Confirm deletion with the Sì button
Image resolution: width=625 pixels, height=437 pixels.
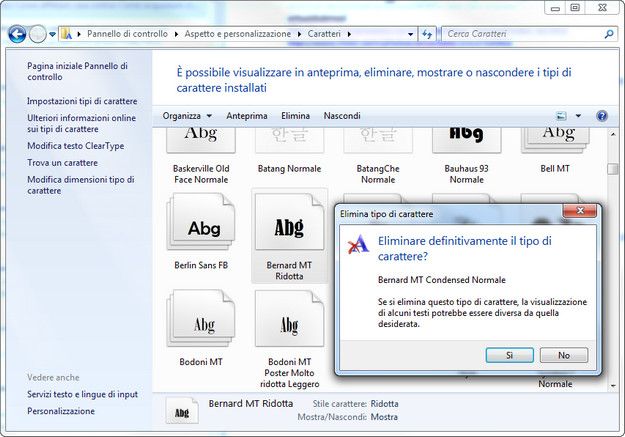(x=509, y=355)
